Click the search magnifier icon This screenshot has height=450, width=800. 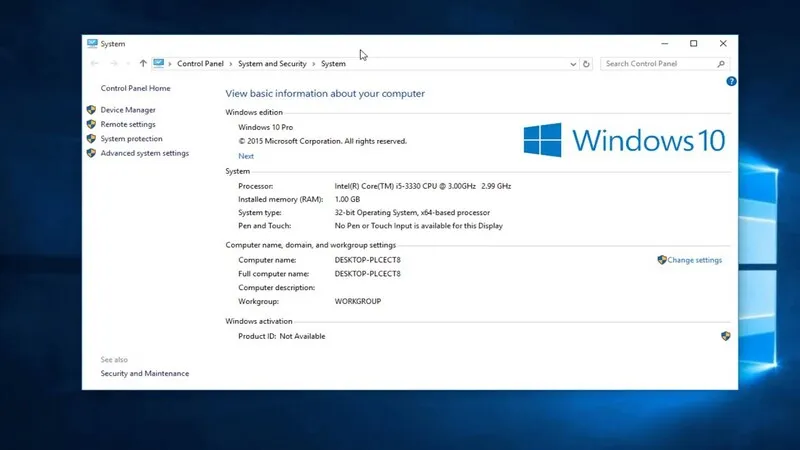tap(721, 64)
